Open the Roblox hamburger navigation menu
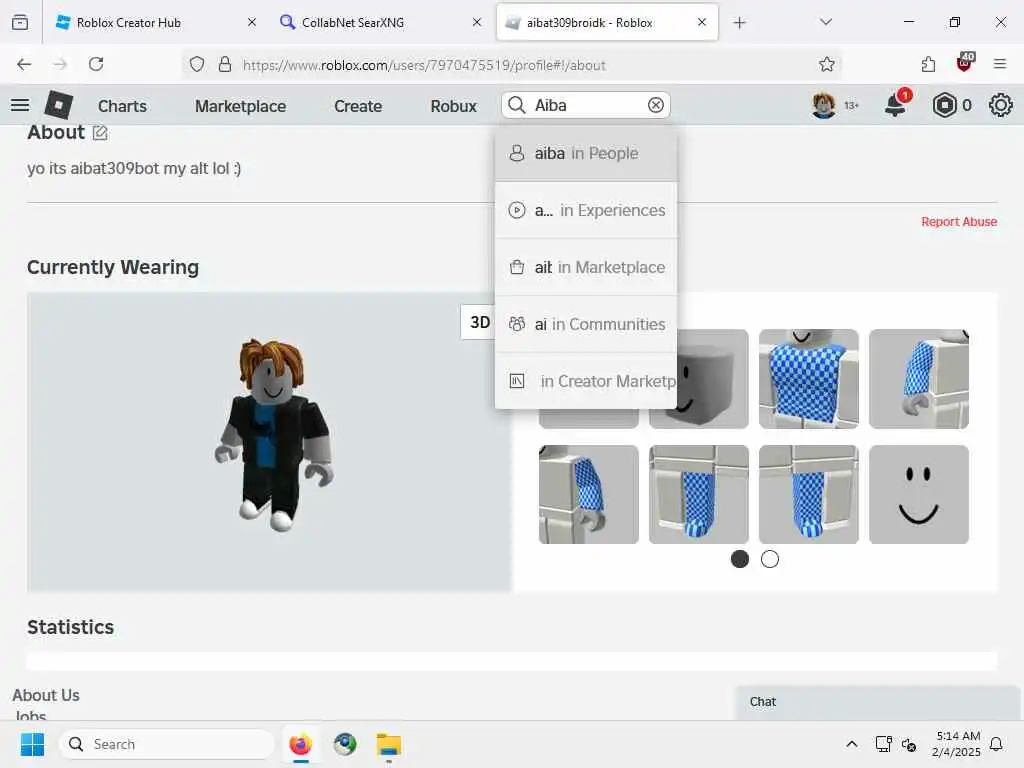The image size is (1024, 768). pos(20,105)
